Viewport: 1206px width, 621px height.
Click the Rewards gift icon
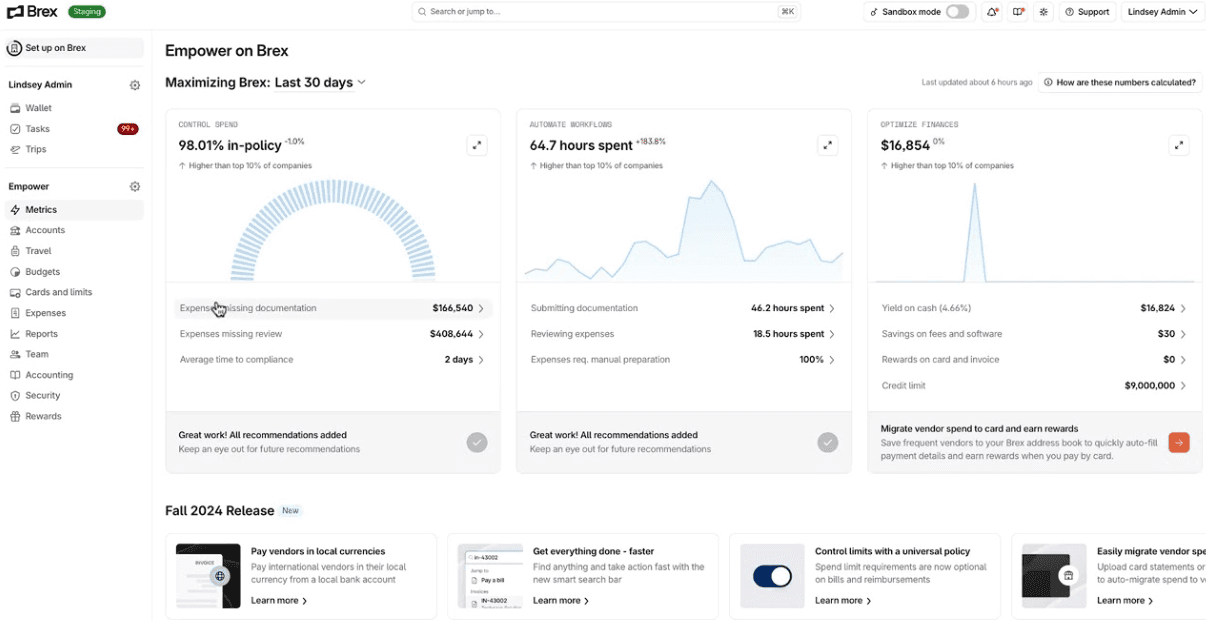(15, 416)
